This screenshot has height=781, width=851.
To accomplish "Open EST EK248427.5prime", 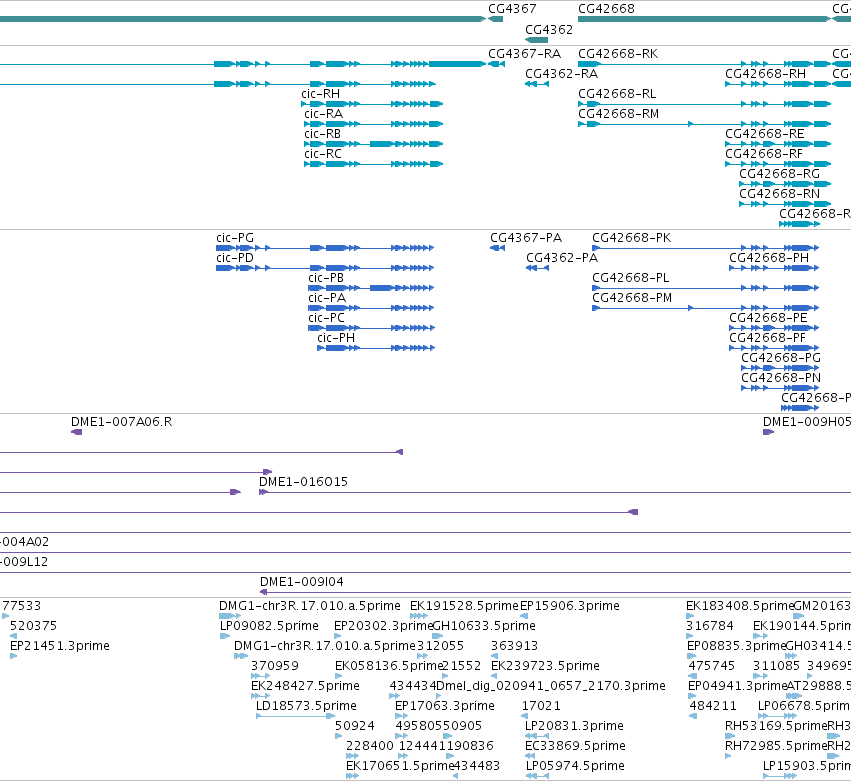I will (x=305, y=686).
